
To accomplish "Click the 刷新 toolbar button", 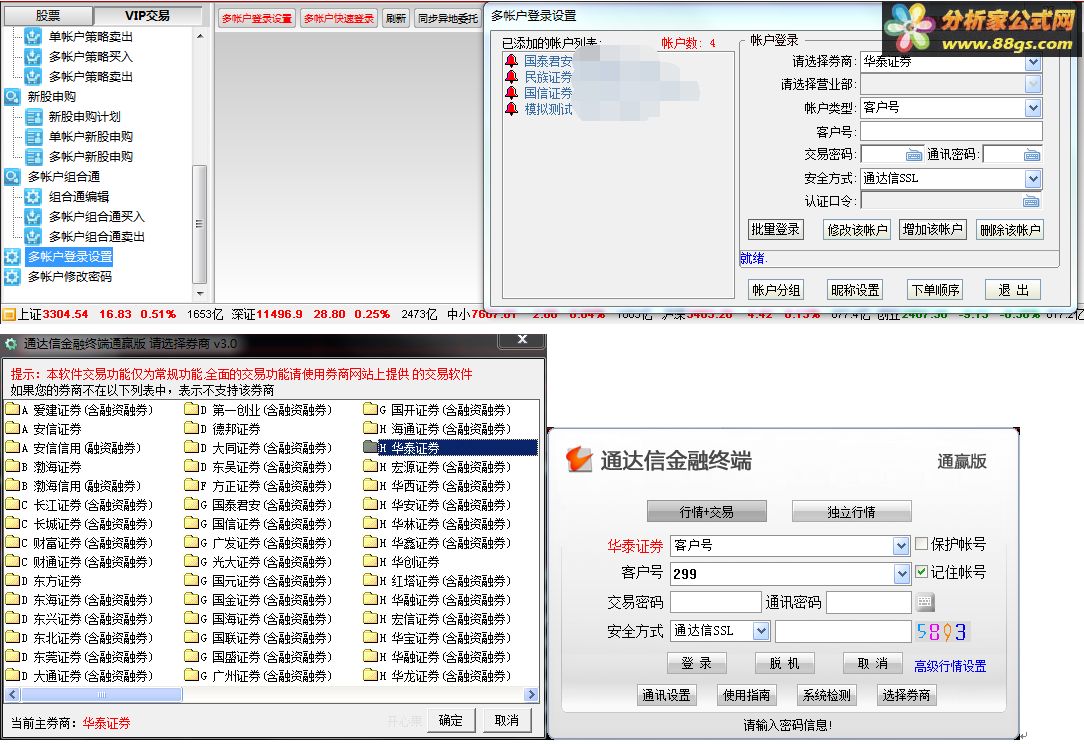I will coord(396,18).
